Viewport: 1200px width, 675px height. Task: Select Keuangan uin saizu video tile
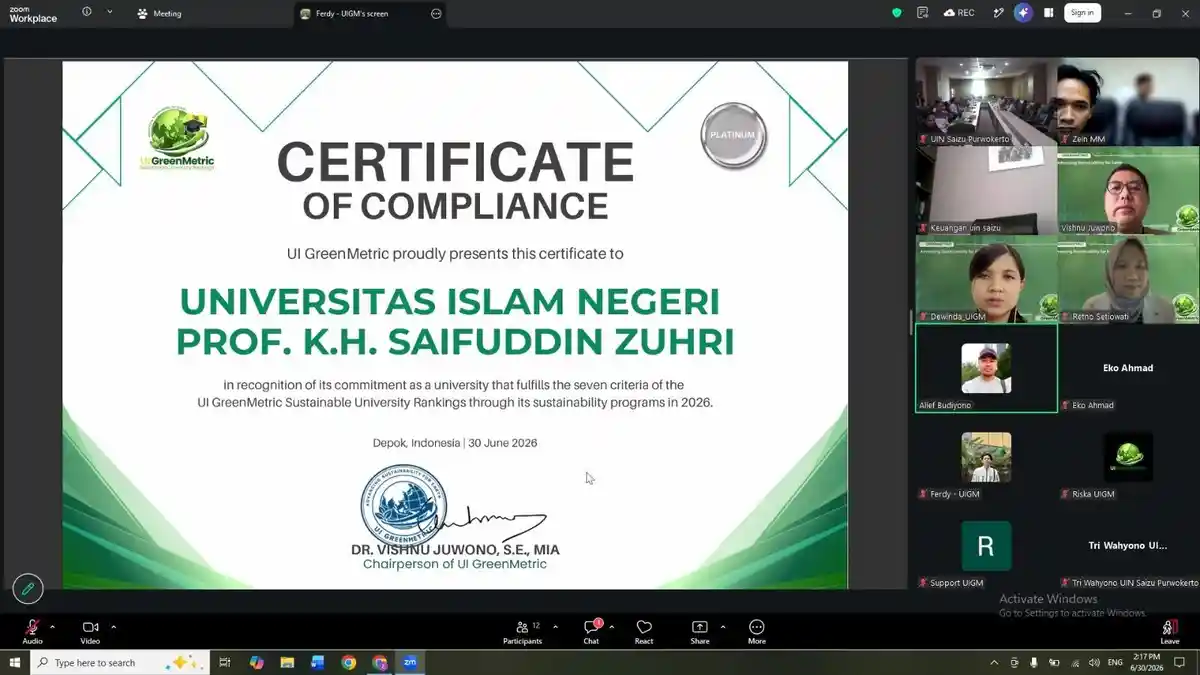pyautogui.click(x=986, y=190)
